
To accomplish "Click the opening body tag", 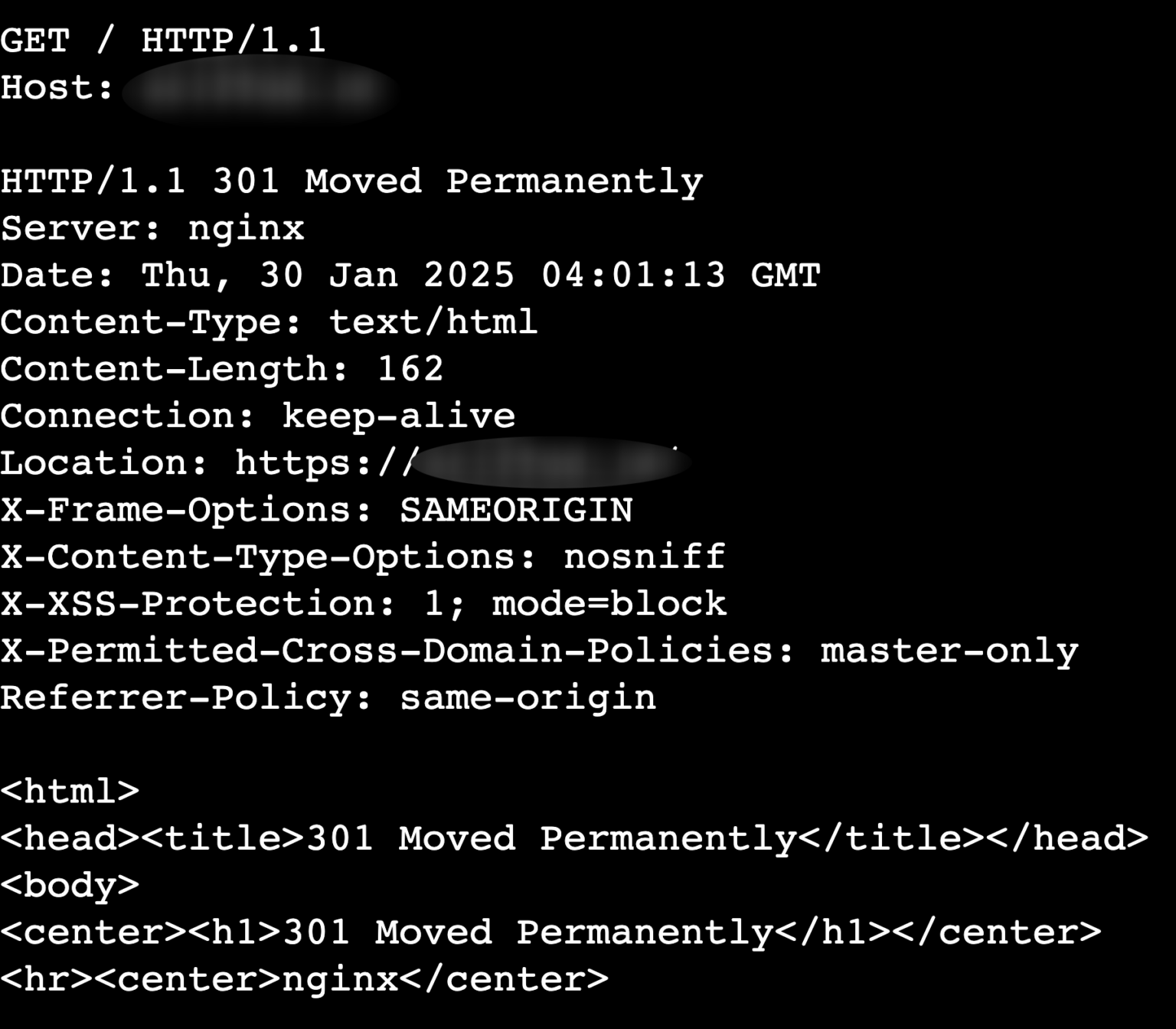I will tap(70, 885).
